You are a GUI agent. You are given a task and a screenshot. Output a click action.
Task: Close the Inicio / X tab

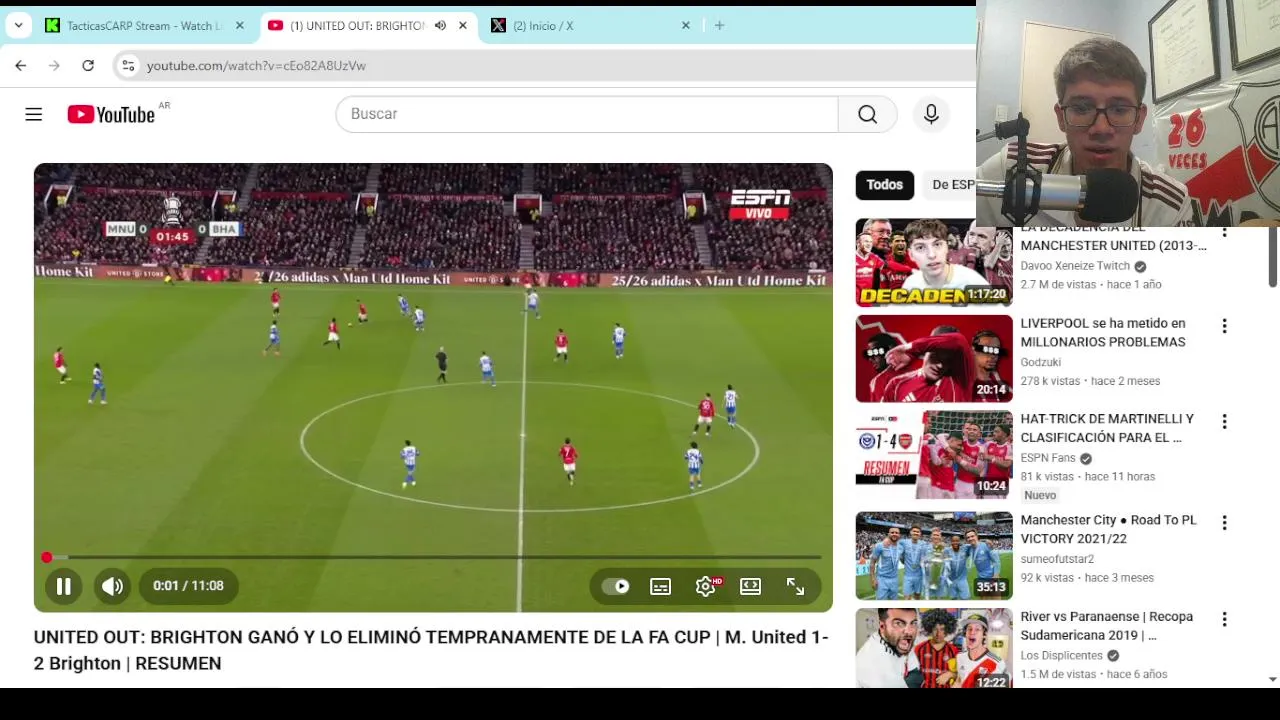pos(686,25)
